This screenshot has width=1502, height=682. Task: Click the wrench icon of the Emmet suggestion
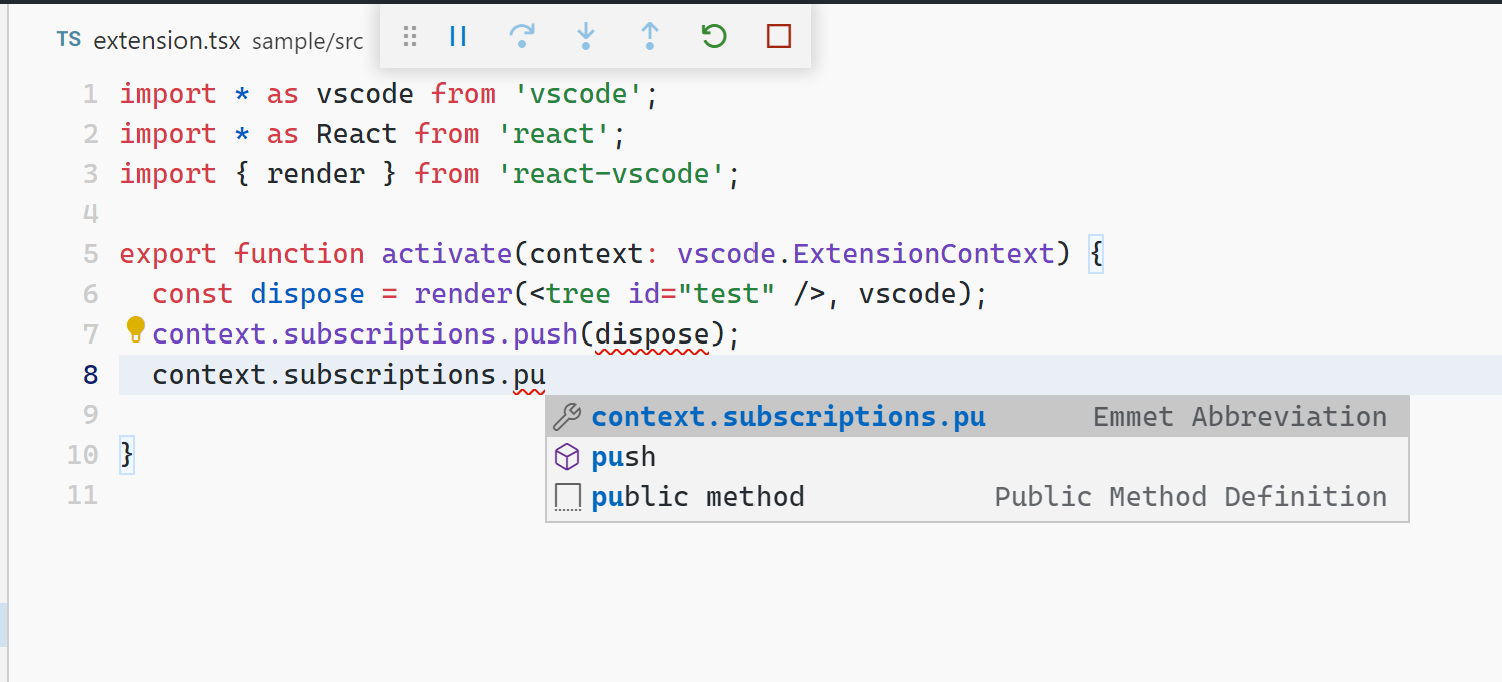tap(567, 417)
